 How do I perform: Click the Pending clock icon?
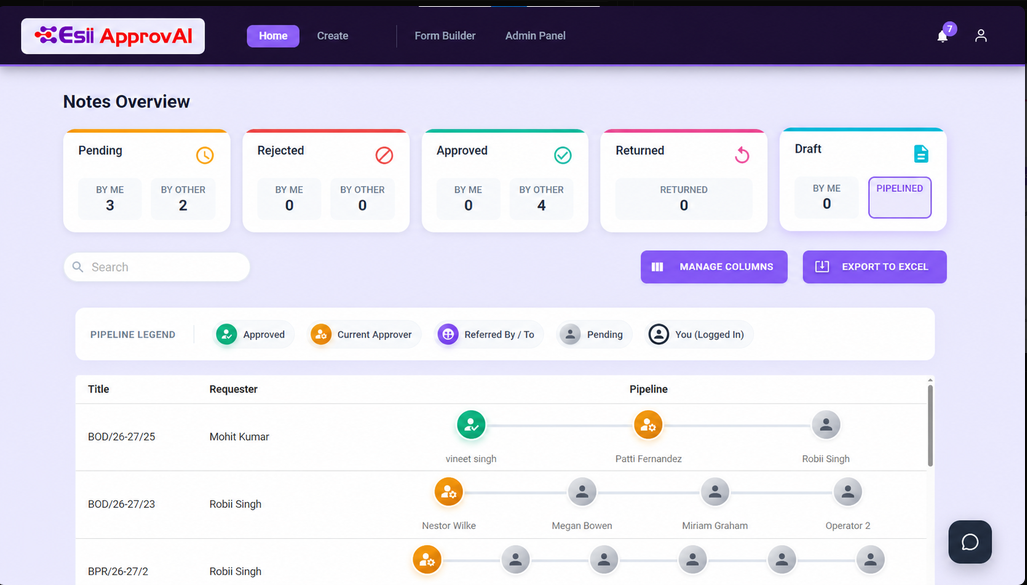click(205, 155)
